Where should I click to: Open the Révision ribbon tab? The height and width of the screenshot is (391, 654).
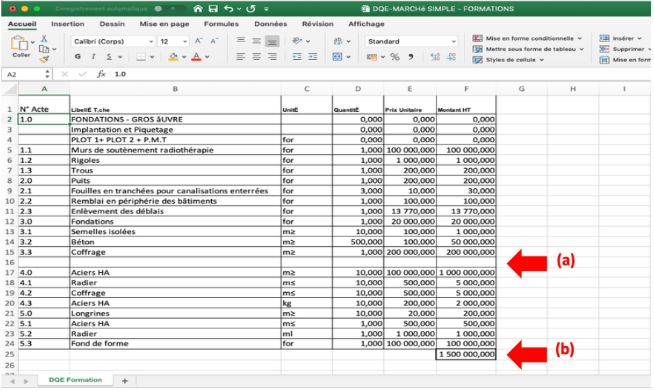click(x=318, y=24)
